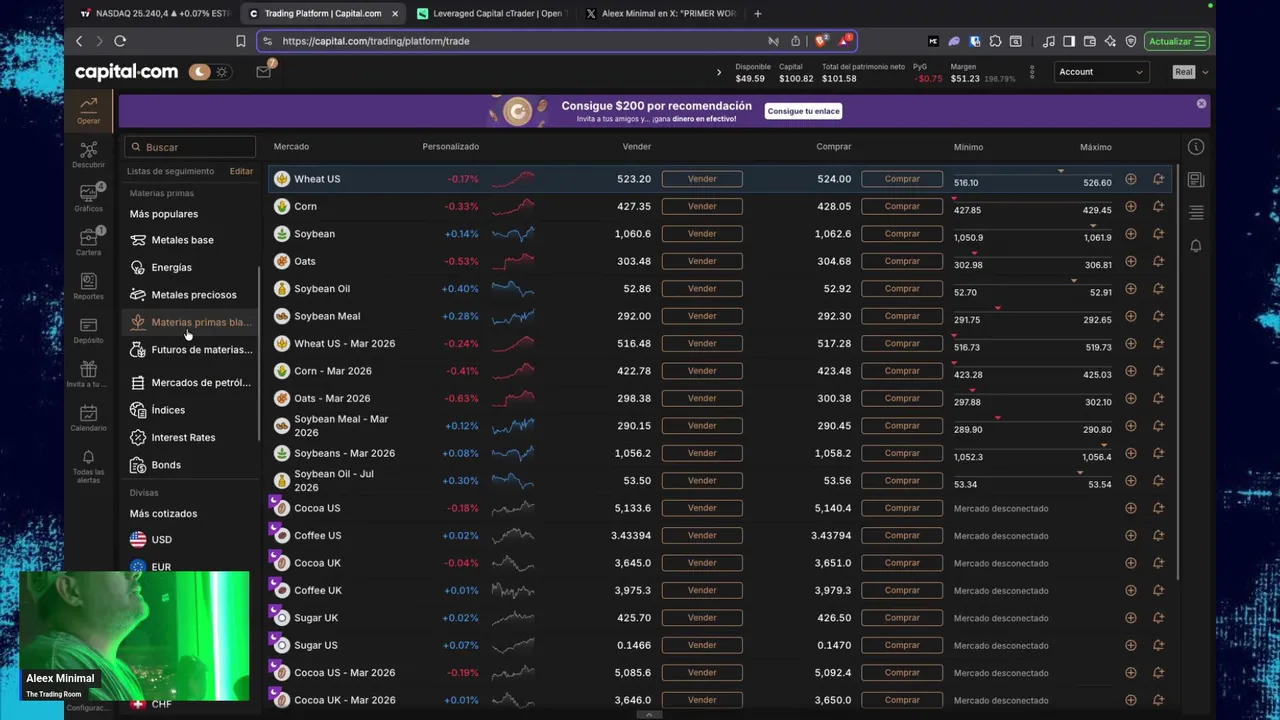Click the Buscar search field
1280x720 pixels.
(x=190, y=147)
